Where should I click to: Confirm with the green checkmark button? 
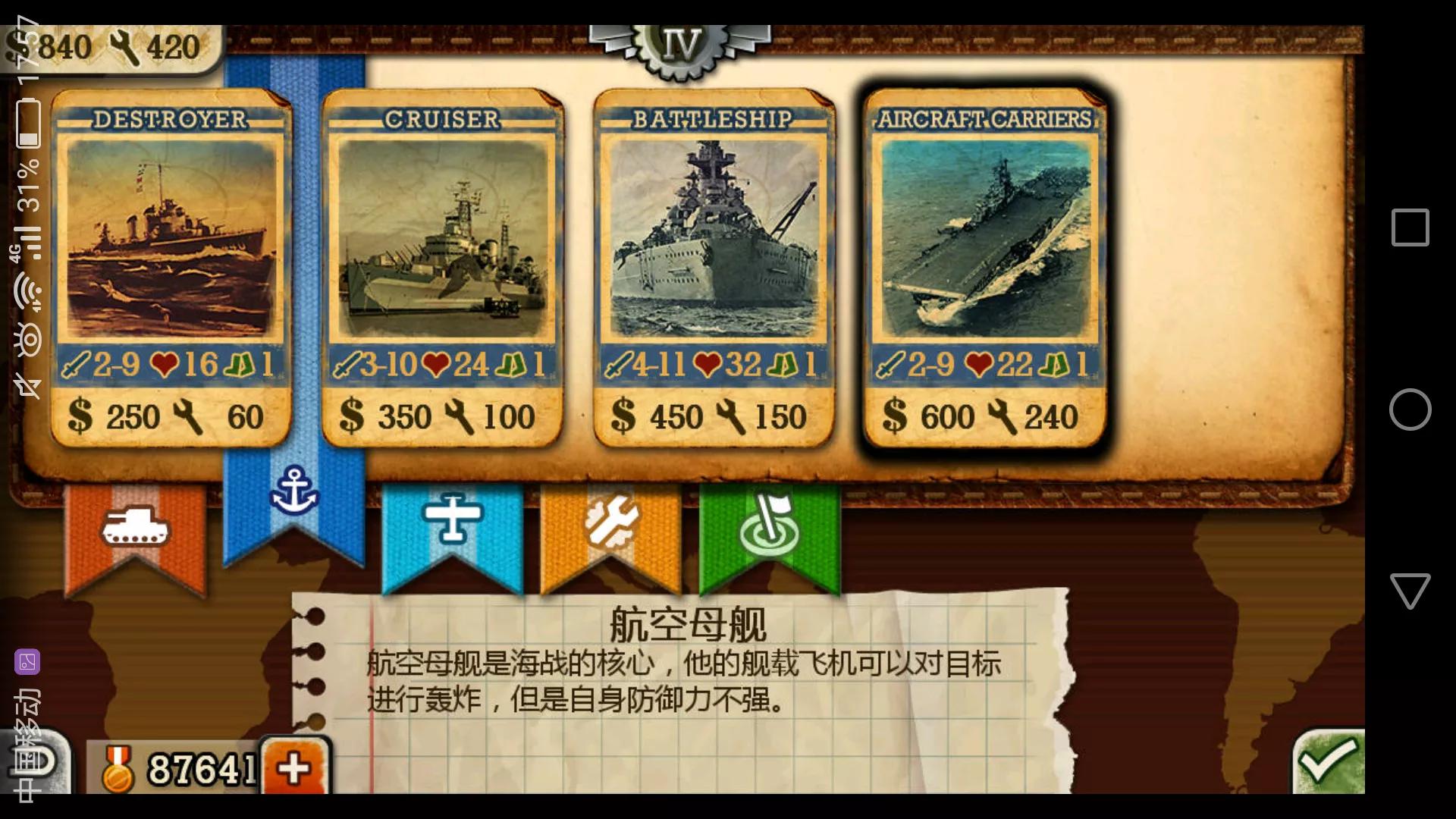click(1329, 762)
